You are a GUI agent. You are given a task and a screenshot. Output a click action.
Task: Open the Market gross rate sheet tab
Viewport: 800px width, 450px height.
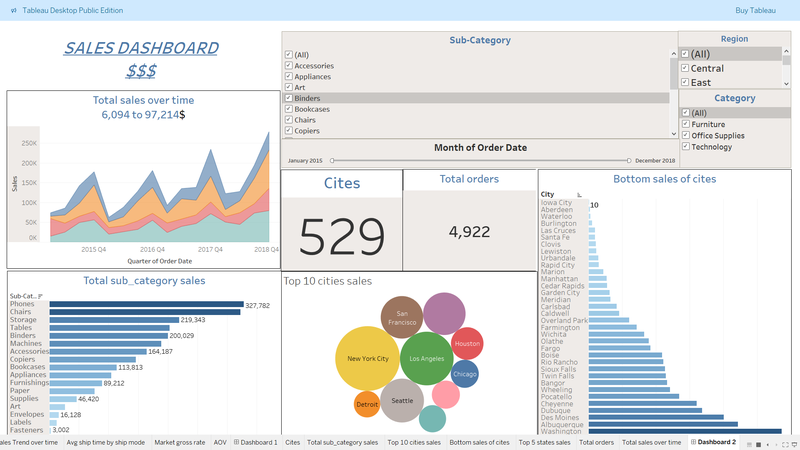pos(180,441)
